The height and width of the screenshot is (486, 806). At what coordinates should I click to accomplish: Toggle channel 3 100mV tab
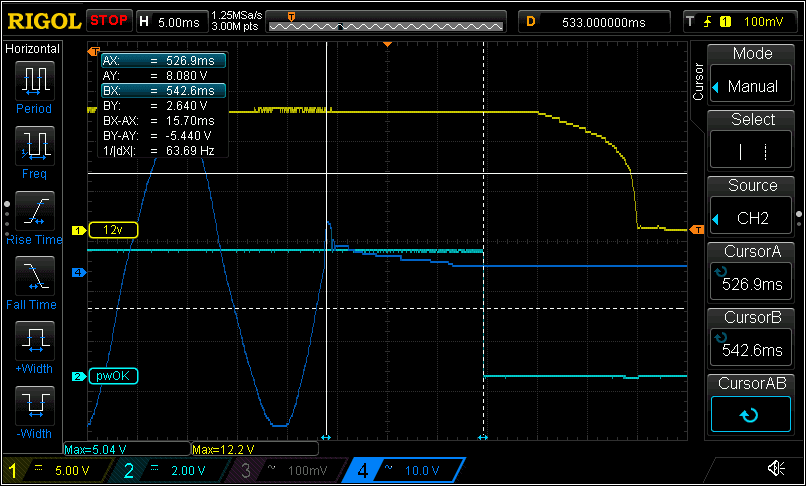pyautogui.click(x=288, y=470)
